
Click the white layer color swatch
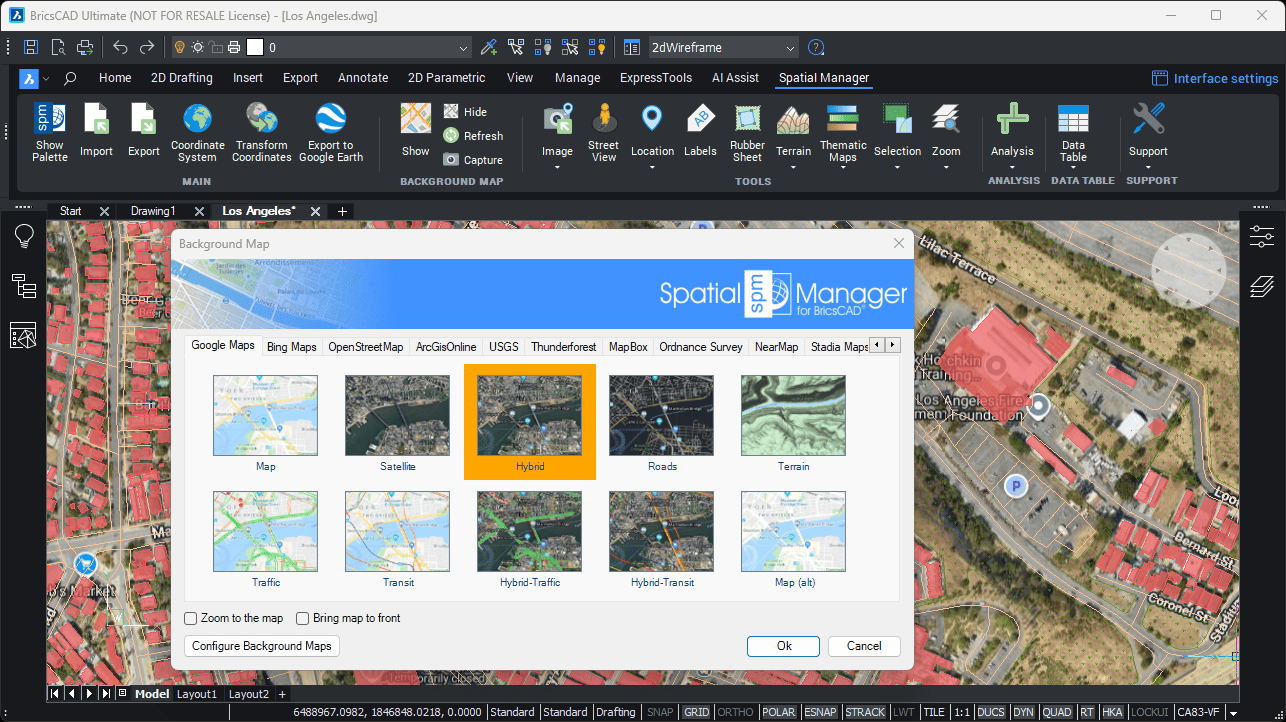point(255,47)
